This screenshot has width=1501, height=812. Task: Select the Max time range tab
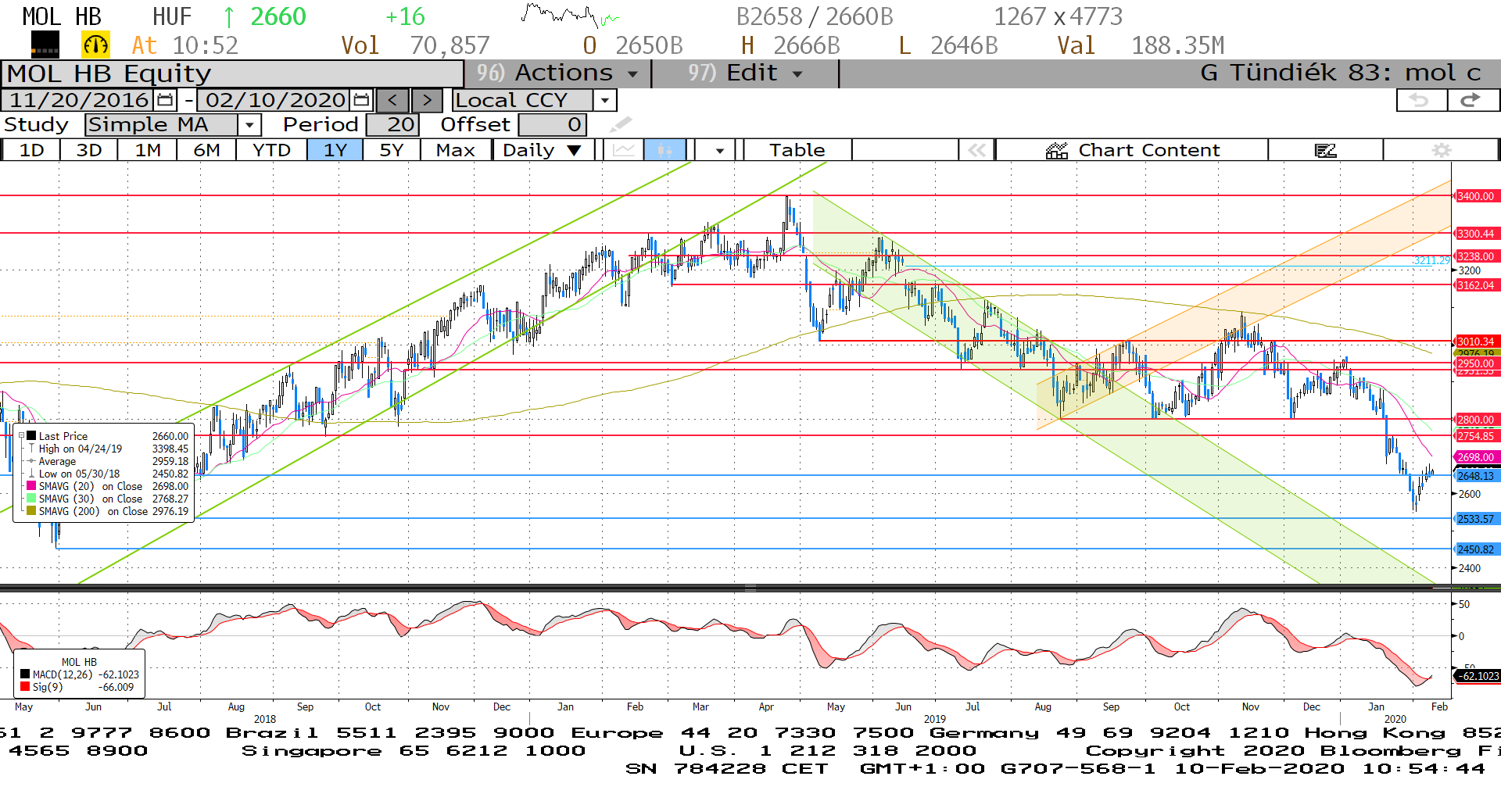[x=456, y=150]
